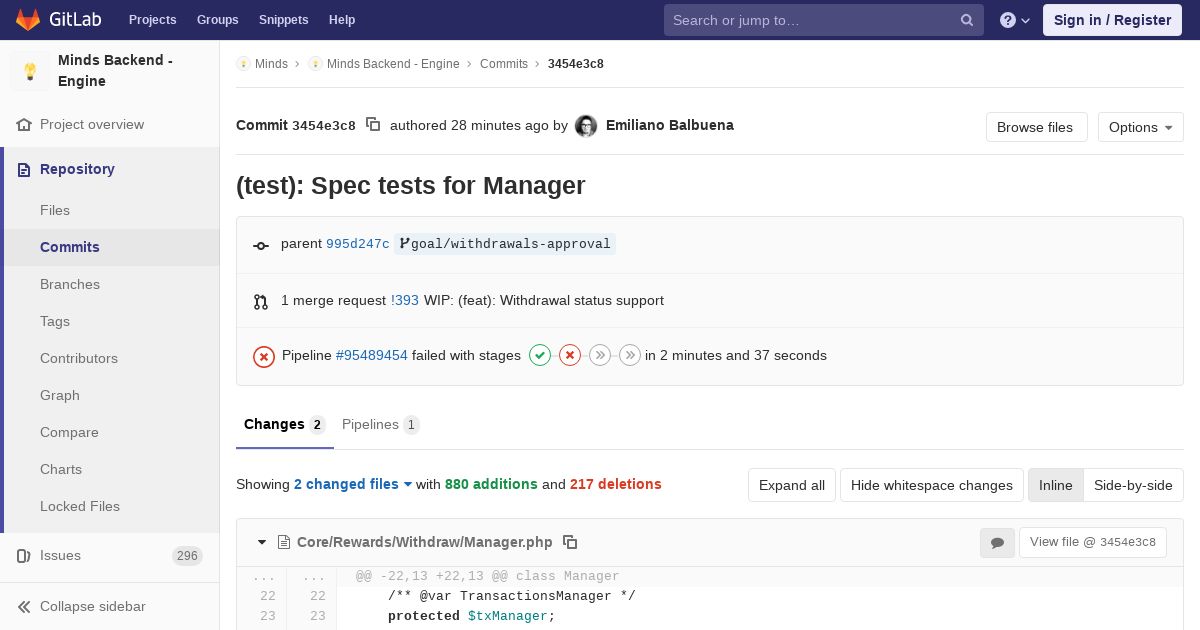Go to Charts in the sidebar
The height and width of the screenshot is (630, 1200).
(112, 469)
